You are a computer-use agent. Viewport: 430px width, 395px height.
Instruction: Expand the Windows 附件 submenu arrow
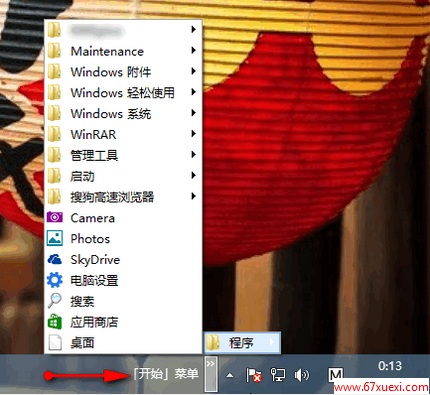193,71
